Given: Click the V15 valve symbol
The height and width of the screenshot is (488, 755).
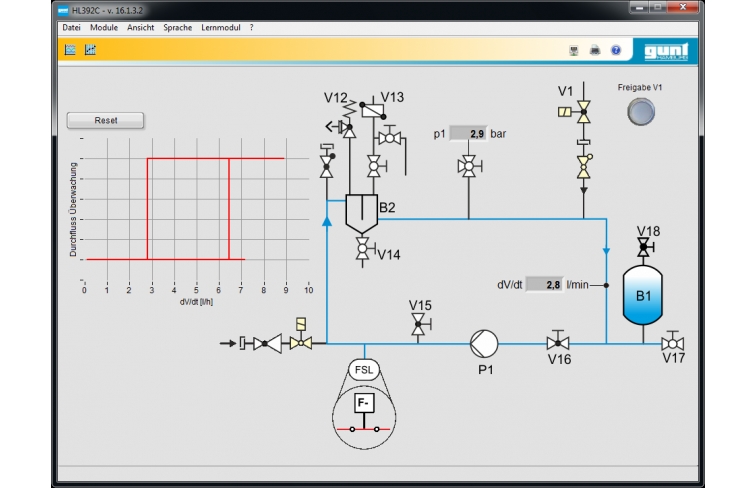Looking at the screenshot, I should [418, 324].
